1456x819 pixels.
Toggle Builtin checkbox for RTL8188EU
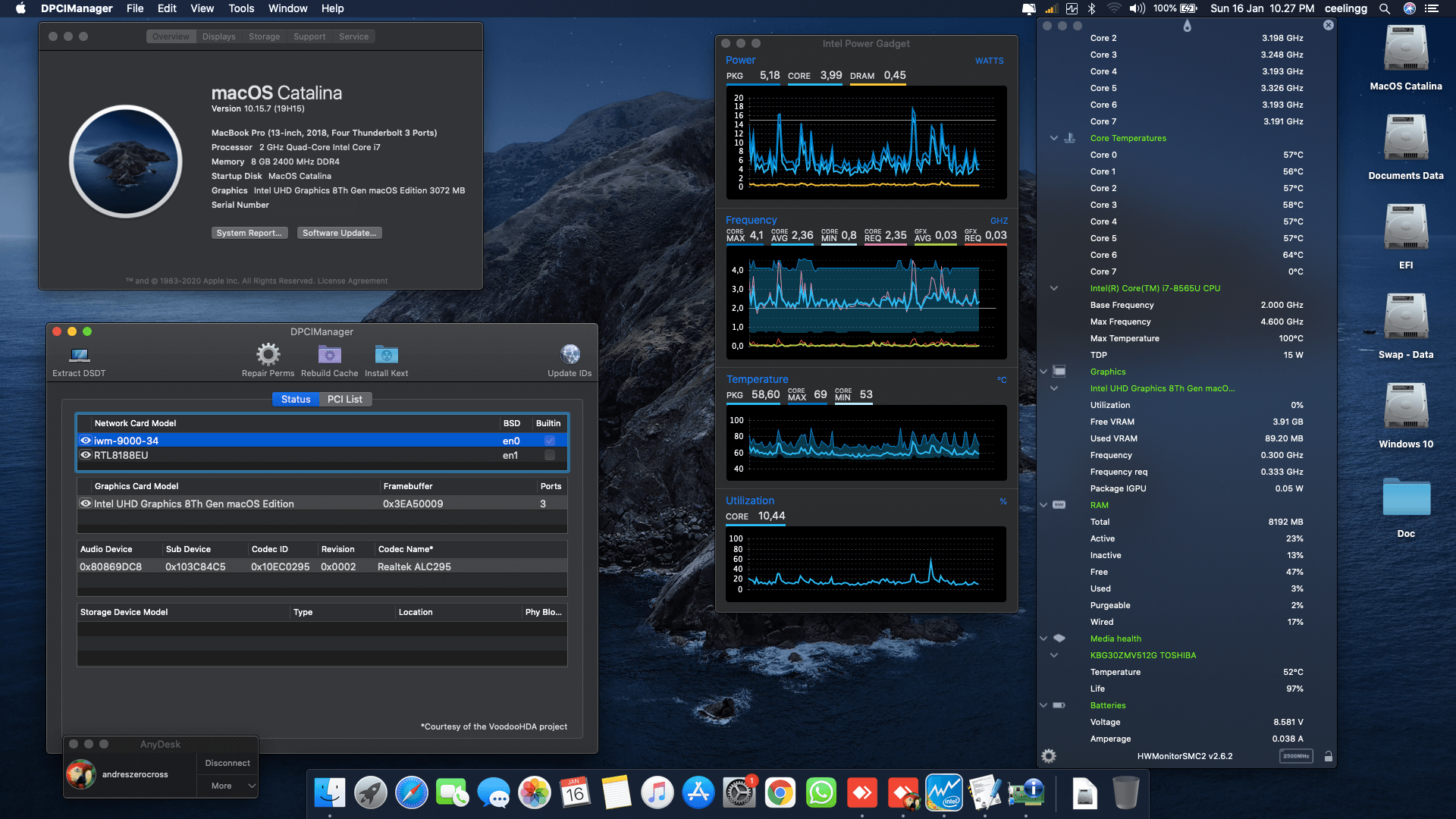550,455
